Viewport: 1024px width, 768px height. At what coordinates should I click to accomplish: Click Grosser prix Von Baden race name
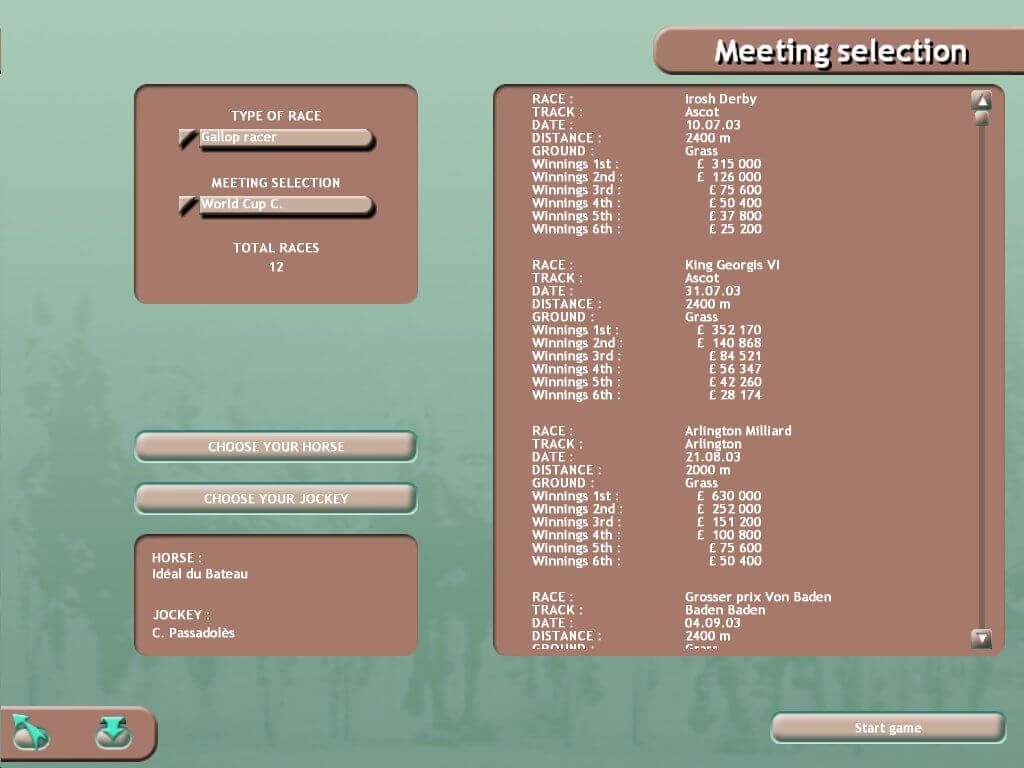pyautogui.click(x=758, y=597)
